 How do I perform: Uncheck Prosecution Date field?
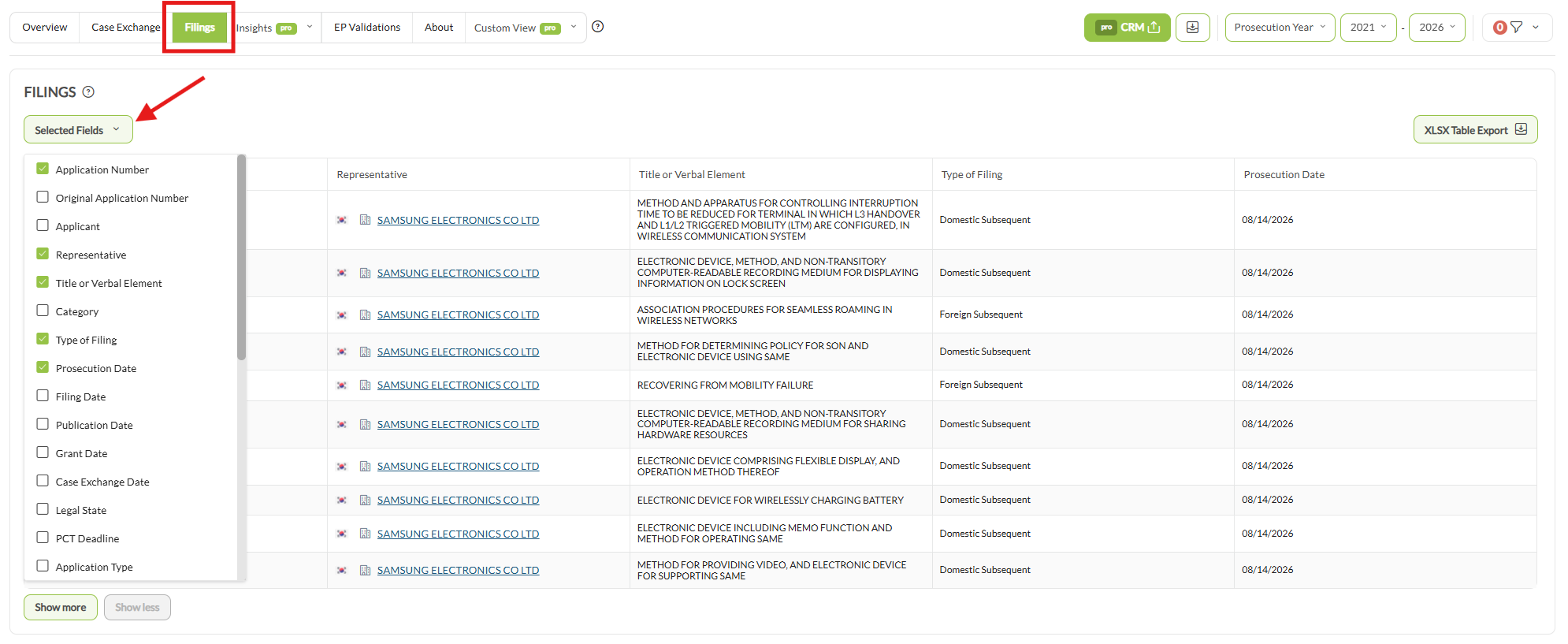[x=43, y=367]
